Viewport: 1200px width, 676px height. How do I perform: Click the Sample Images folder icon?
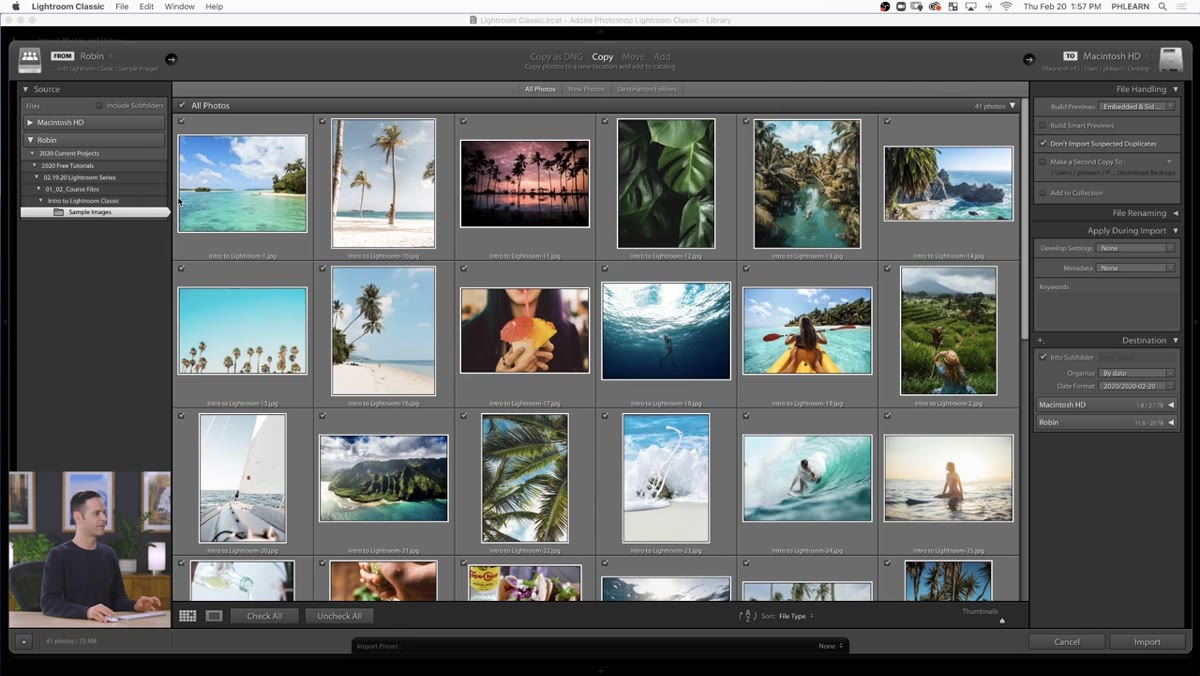pyautogui.click(x=59, y=212)
